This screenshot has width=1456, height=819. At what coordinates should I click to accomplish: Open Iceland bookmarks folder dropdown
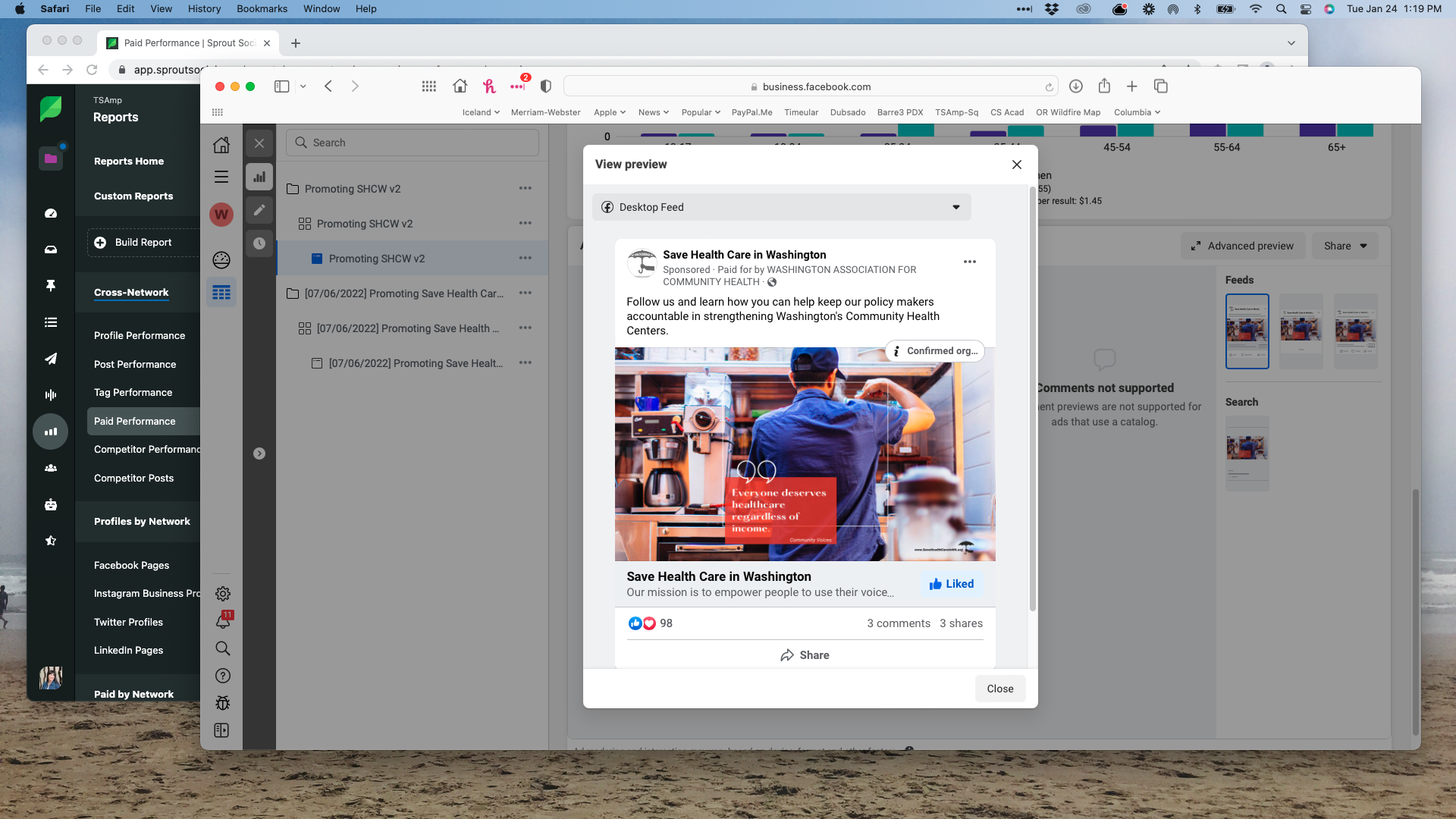tap(481, 112)
